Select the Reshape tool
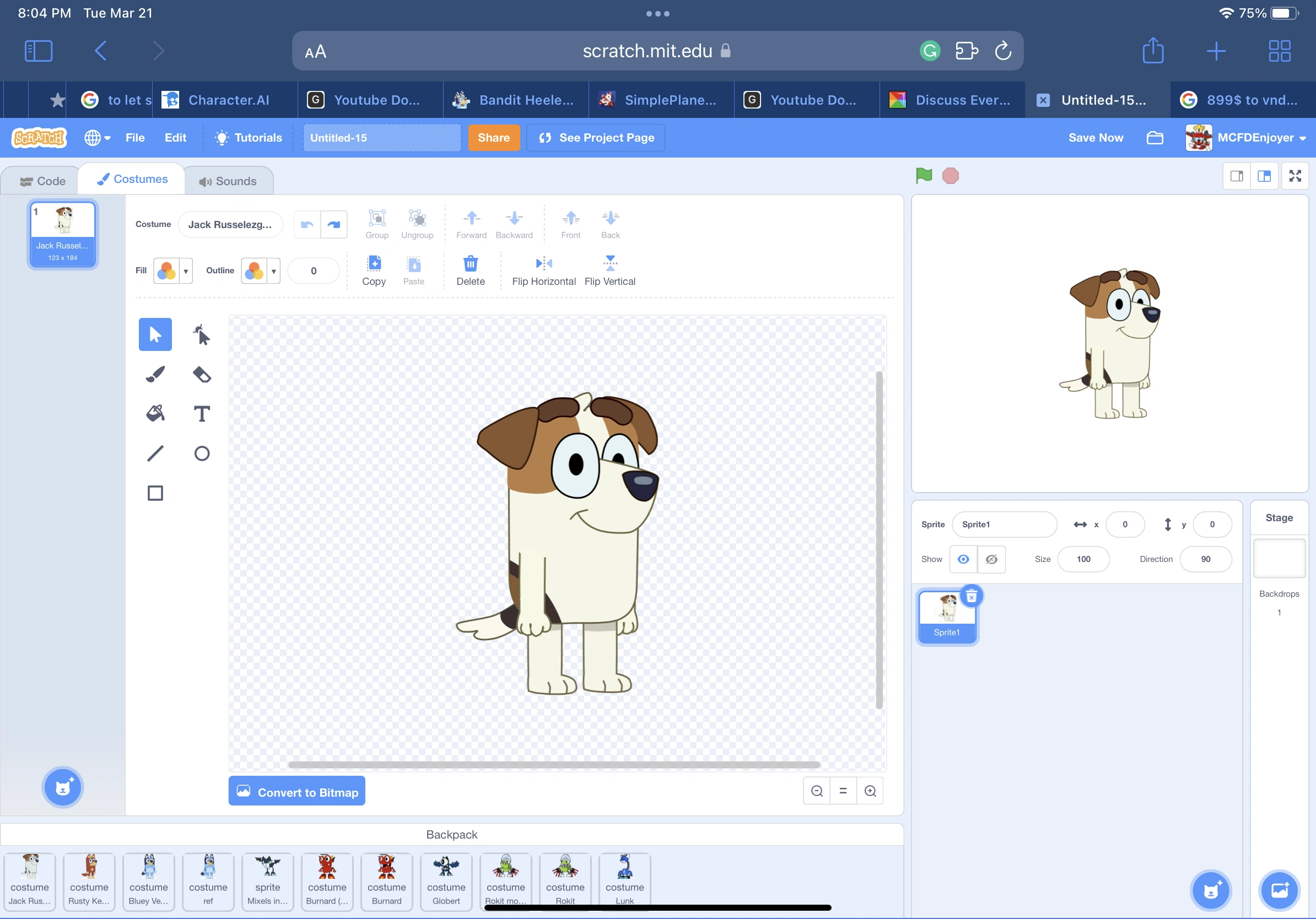 (201, 334)
